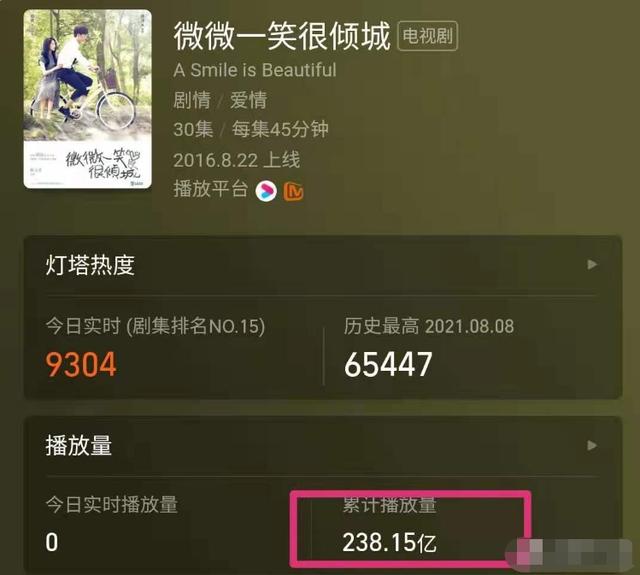
Task: Open the 播放量 header
Action: (79, 445)
